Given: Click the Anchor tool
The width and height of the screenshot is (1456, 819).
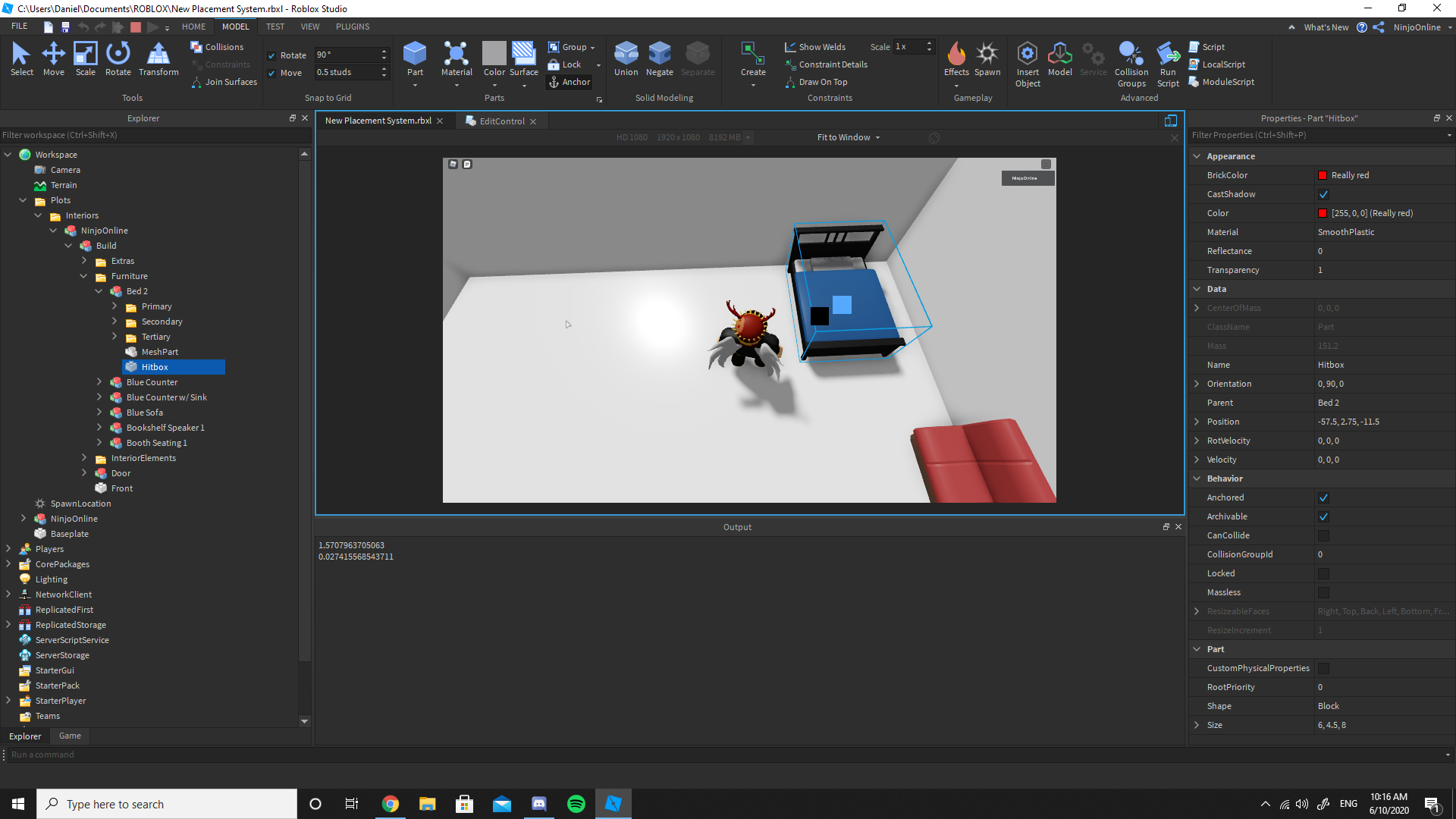Looking at the screenshot, I should pyautogui.click(x=570, y=82).
